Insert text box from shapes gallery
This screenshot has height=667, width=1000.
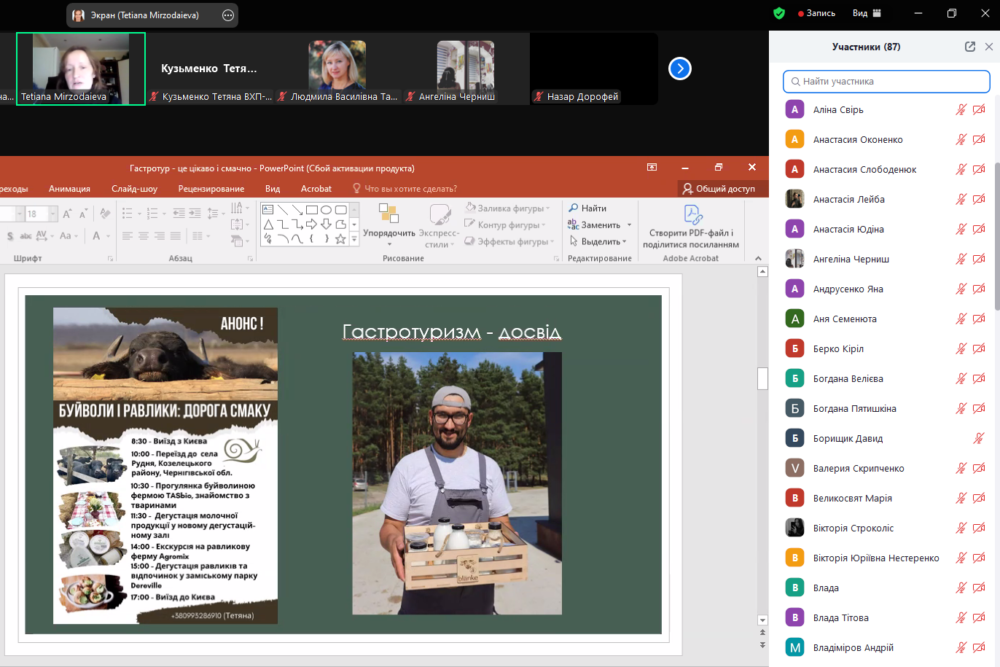click(268, 210)
